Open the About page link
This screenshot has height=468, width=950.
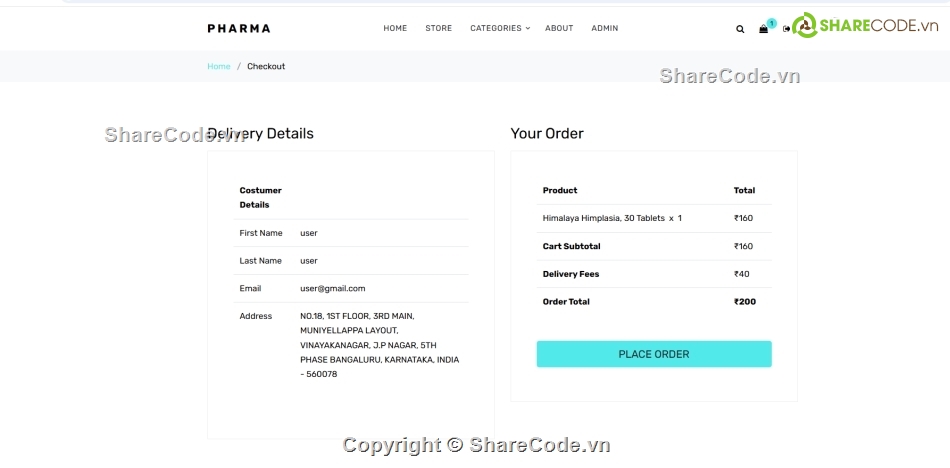(x=559, y=28)
